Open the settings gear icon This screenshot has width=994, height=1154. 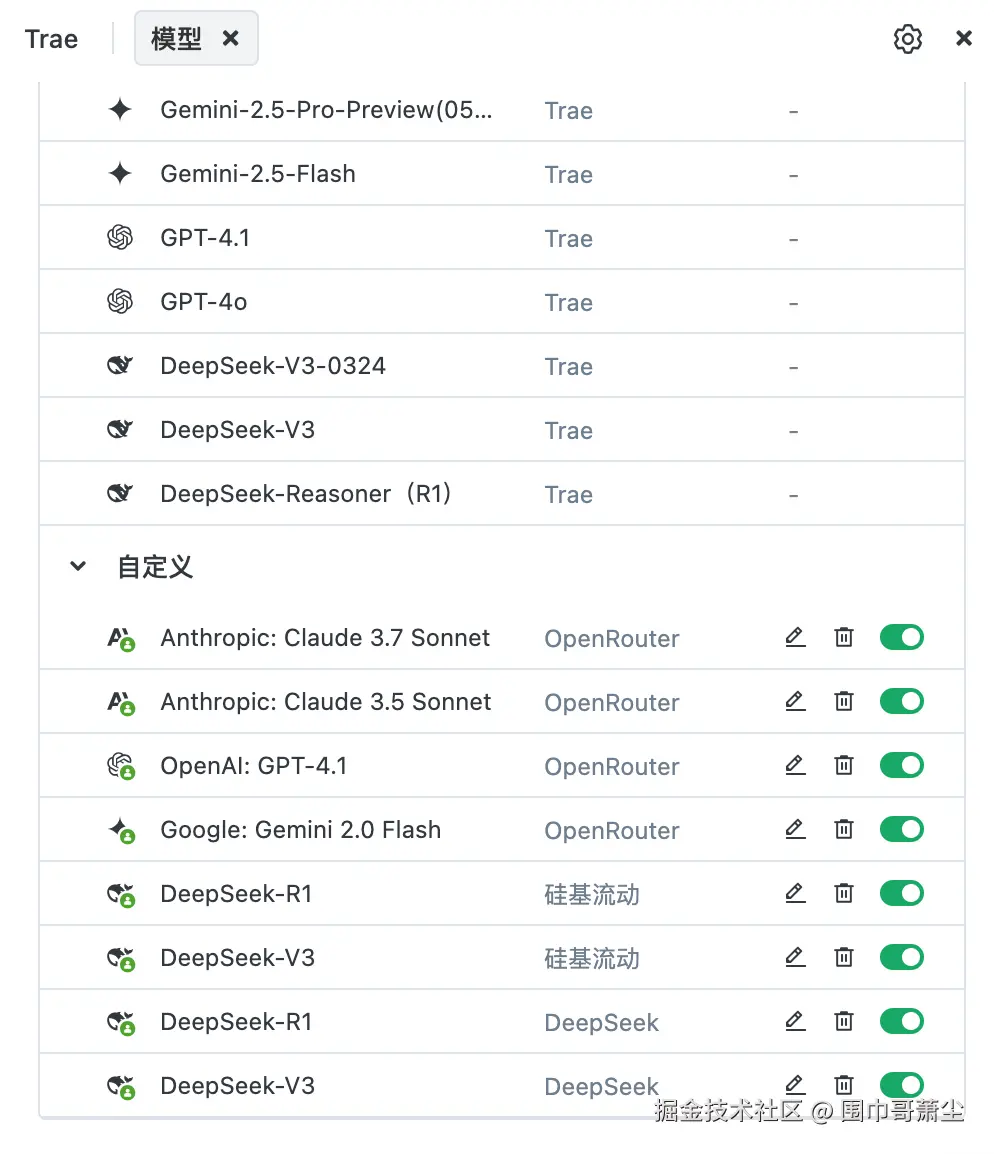coord(907,38)
